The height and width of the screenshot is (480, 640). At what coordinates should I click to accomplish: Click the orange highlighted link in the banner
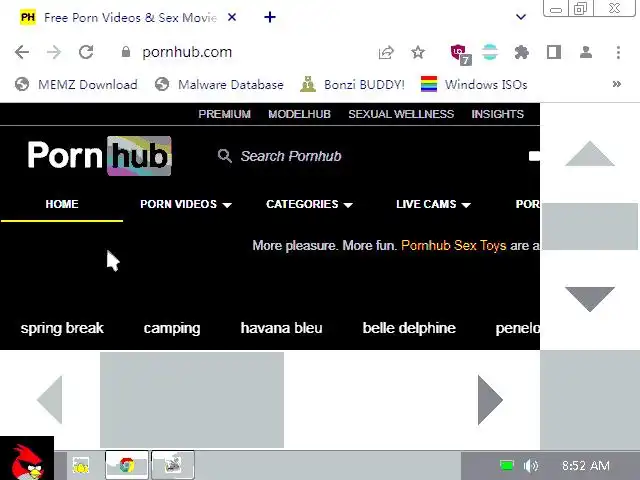click(x=453, y=245)
